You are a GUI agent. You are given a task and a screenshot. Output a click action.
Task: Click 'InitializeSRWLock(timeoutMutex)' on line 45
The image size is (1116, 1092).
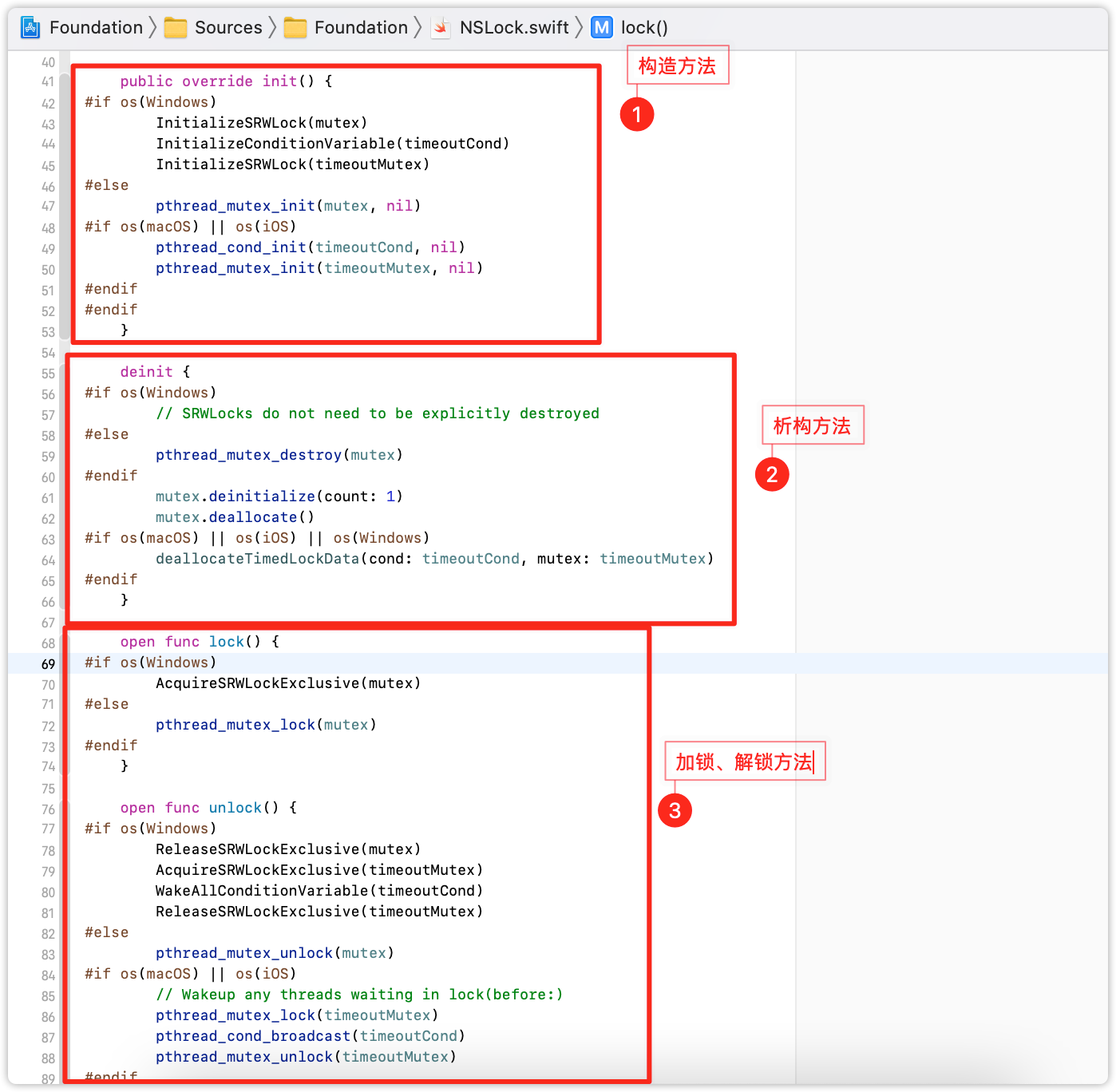coord(292,164)
